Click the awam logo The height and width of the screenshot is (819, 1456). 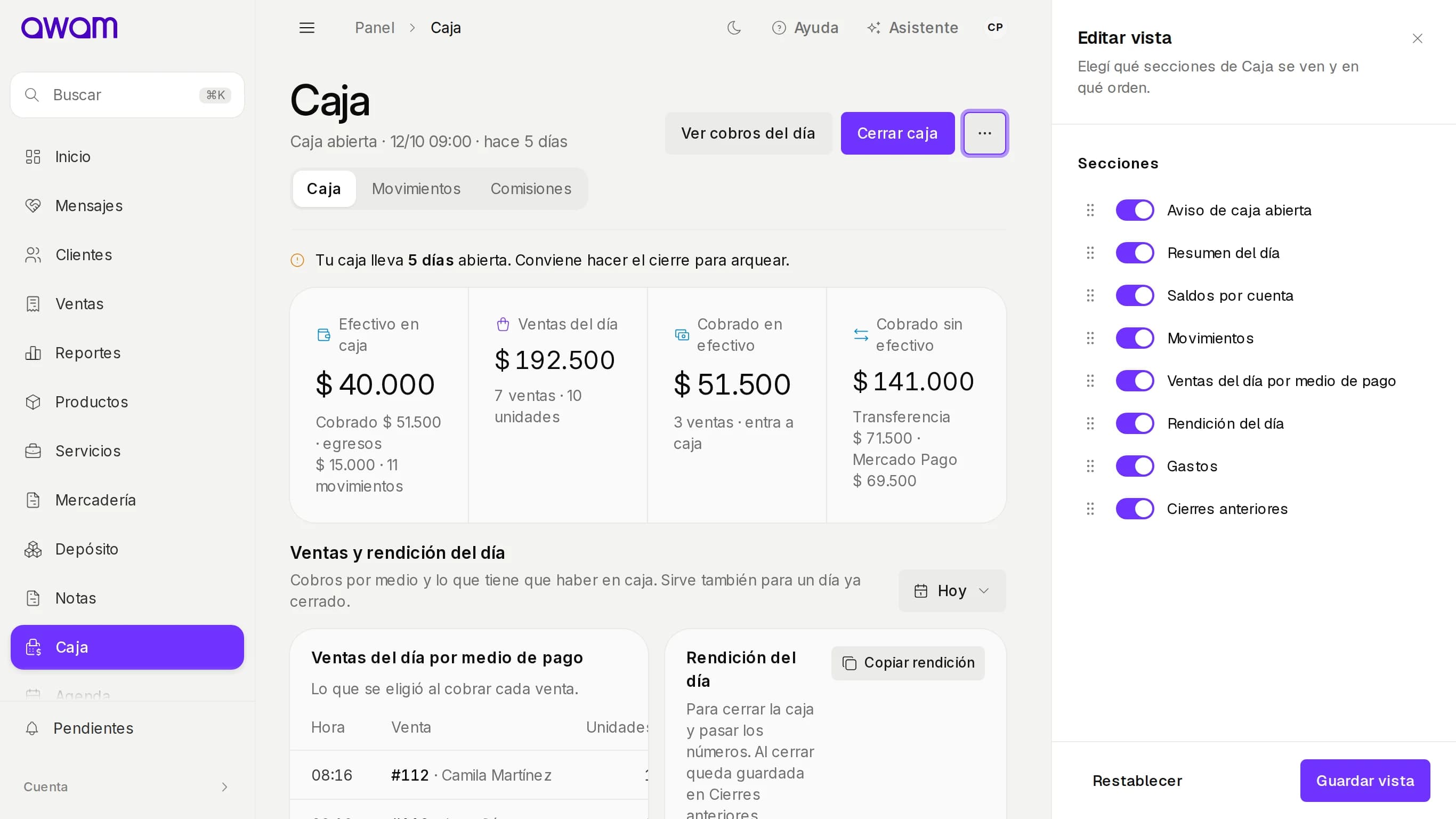click(x=69, y=27)
